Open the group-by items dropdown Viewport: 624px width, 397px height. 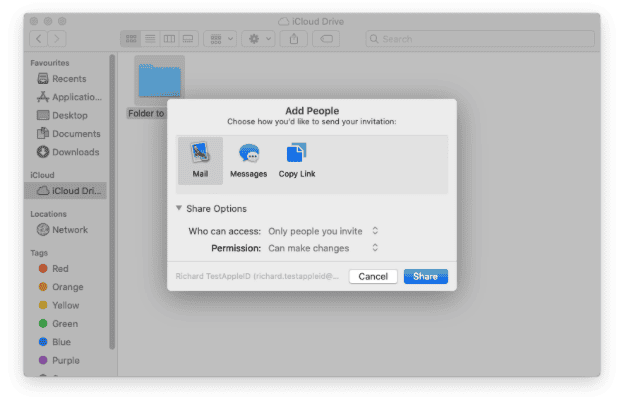(x=220, y=39)
